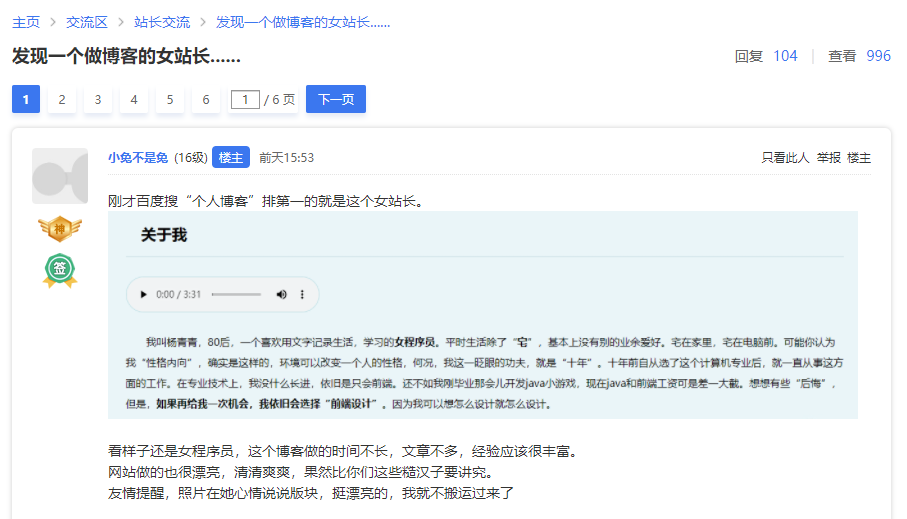Toggle 只看此人 filter for this poster
This screenshot has width=907, height=519.
785,158
